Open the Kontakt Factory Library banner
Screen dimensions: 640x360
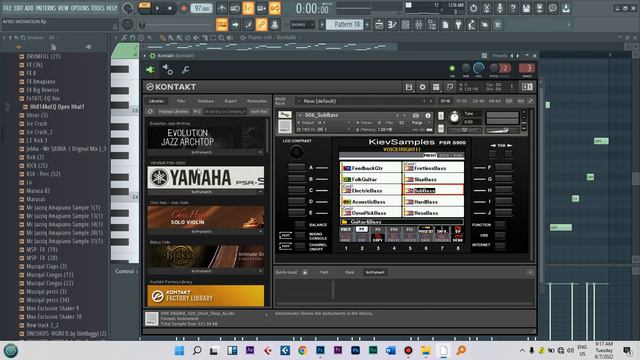pyautogui.click(x=206, y=296)
